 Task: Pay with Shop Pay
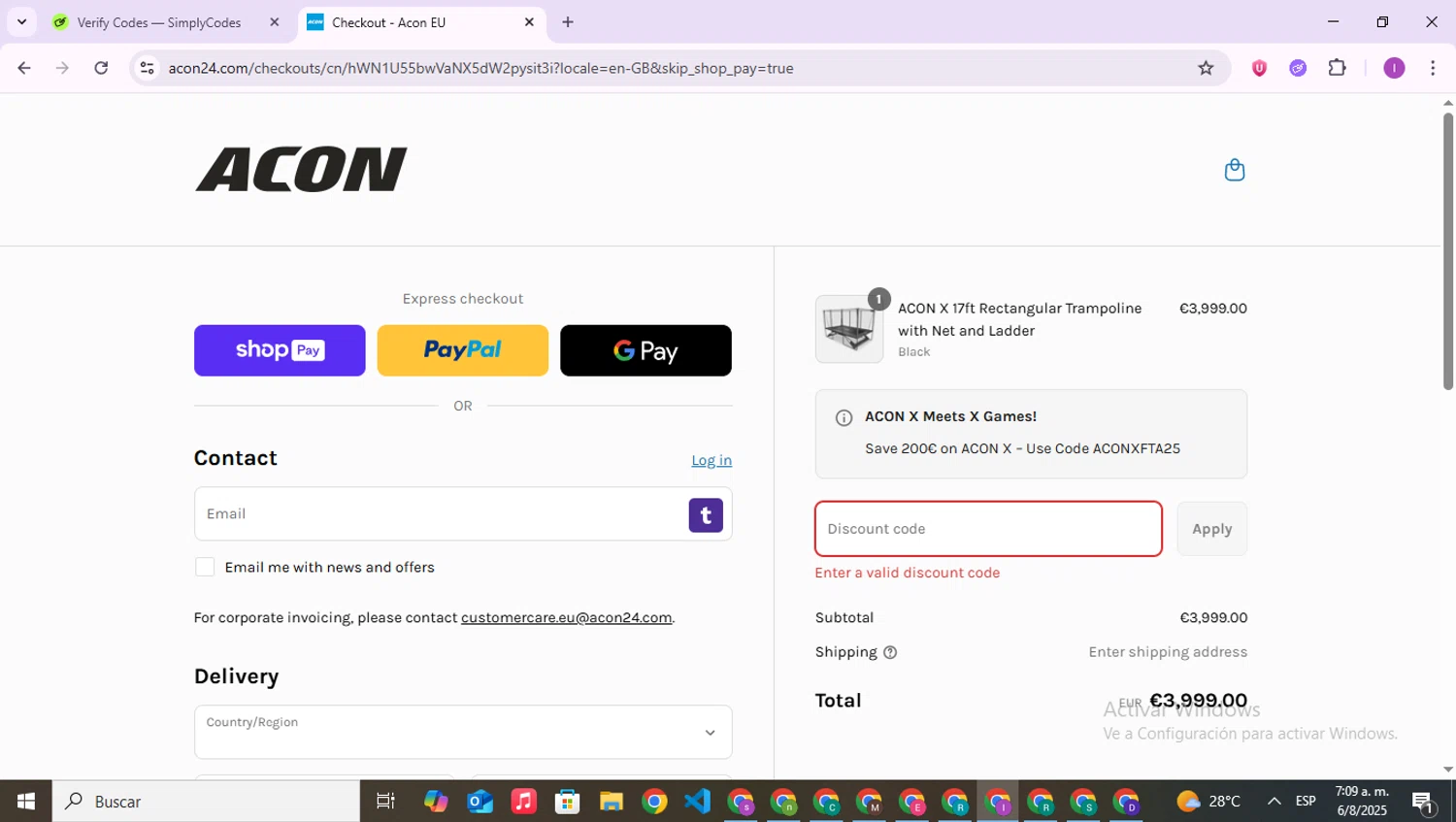[x=280, y=350]
